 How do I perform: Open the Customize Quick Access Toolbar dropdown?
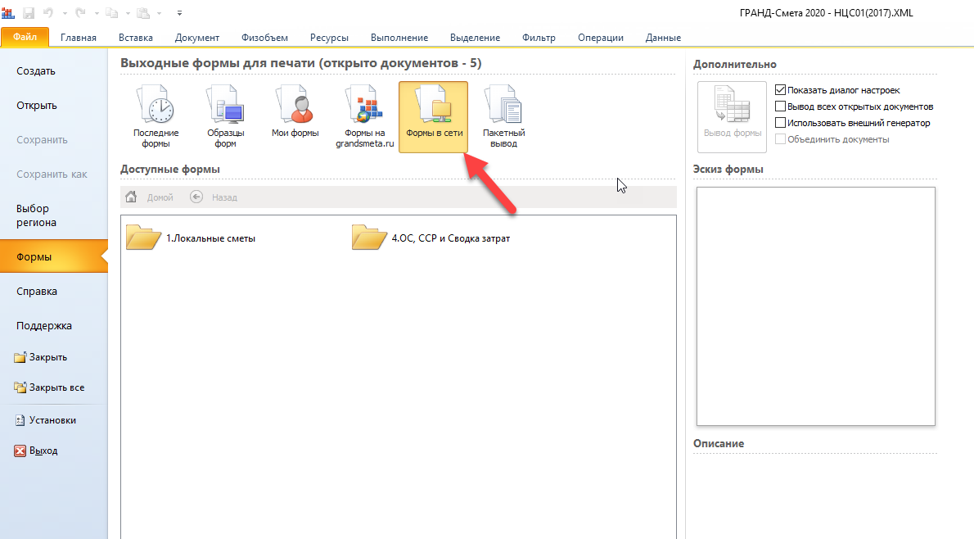(x=180, y=13)
